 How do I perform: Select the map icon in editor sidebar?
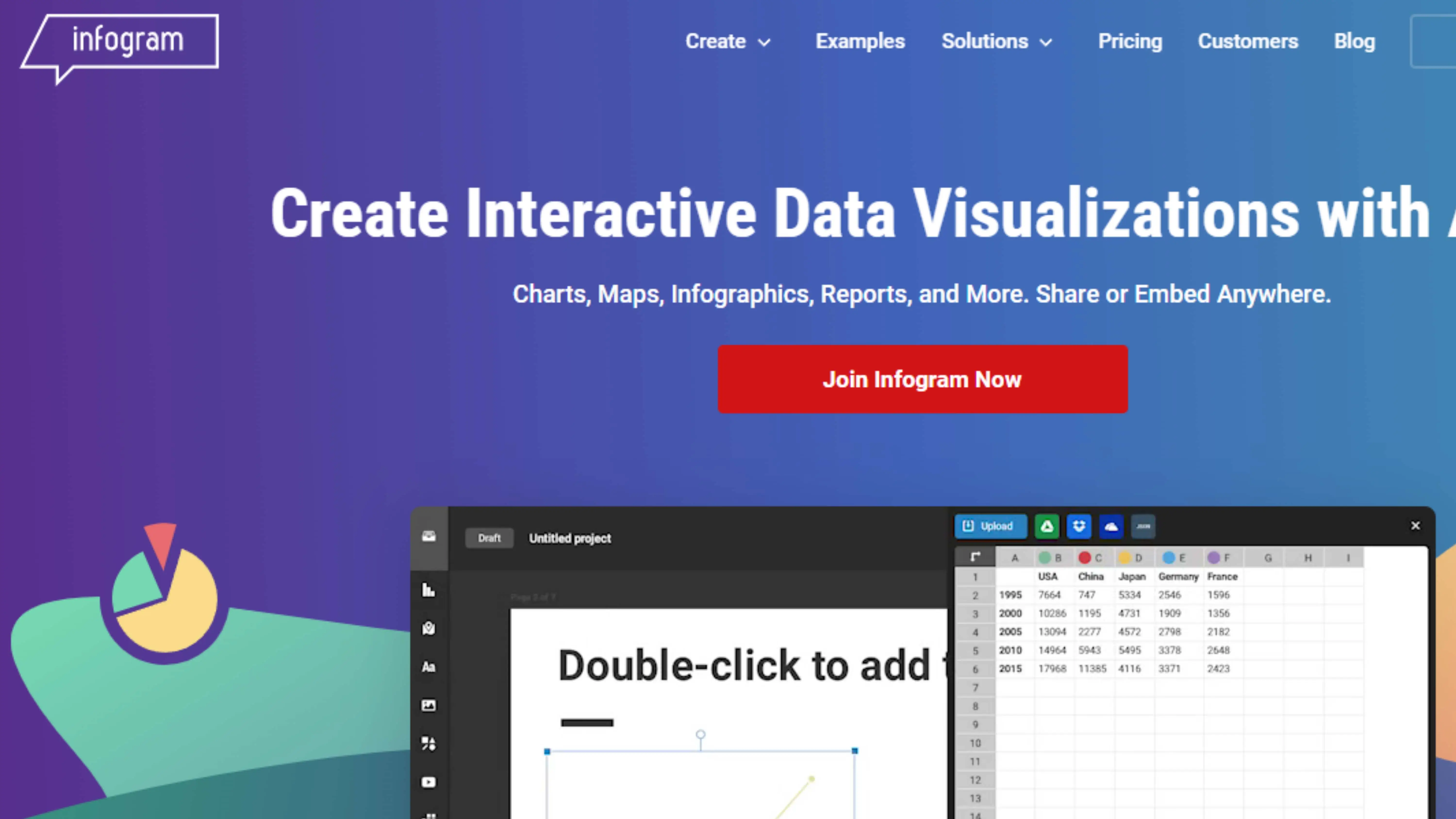coord(429,629)
